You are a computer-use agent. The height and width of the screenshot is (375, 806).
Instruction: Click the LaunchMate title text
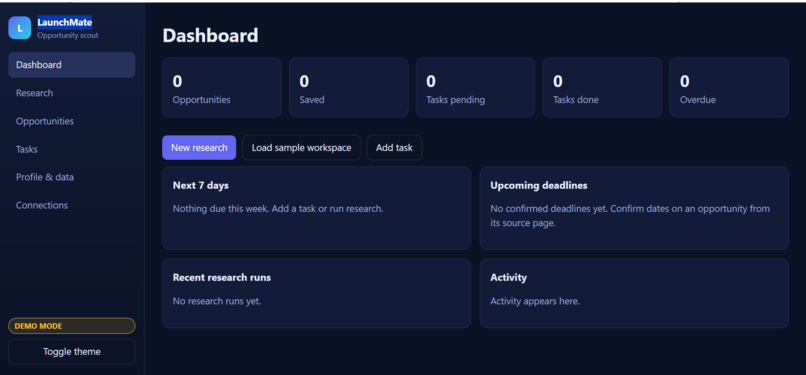coord(65,23)
